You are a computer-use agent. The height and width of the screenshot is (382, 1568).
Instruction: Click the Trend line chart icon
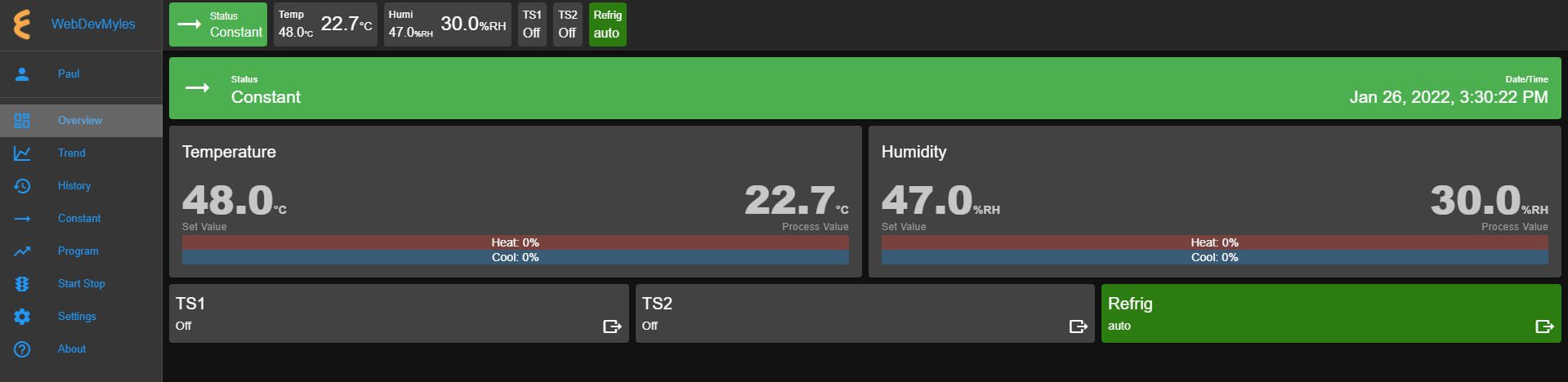(x=22, y=153)
